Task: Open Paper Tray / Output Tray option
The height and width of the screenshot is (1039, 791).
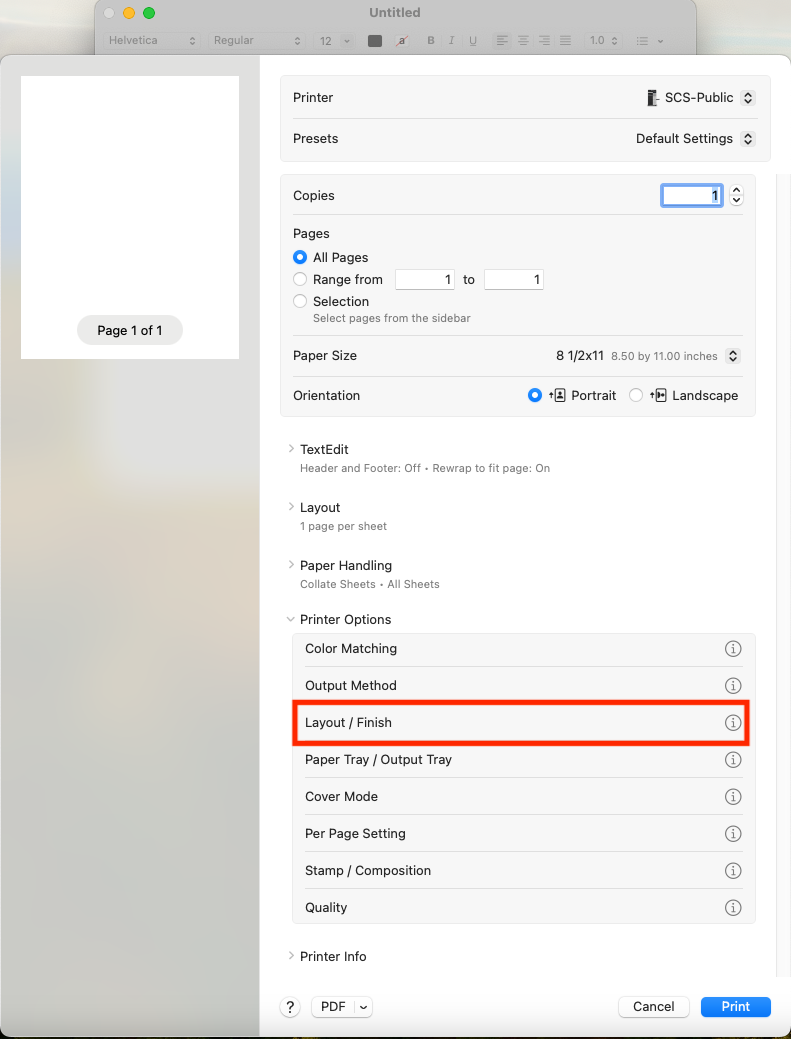Action: point(523,760)
